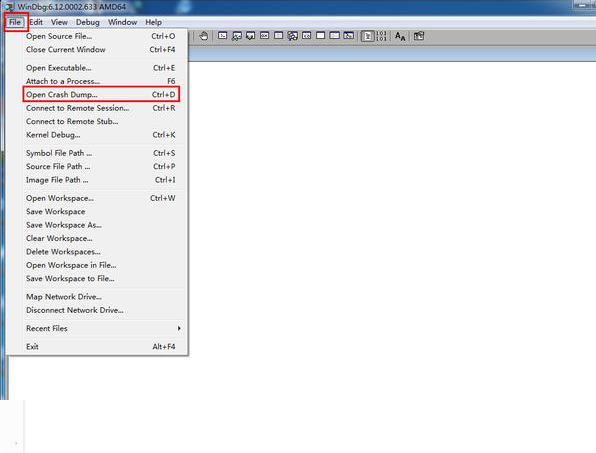Image resolution: width=596 pixels, height=453 pixels.
Task: Open the View menu
Action: (59, 22)
